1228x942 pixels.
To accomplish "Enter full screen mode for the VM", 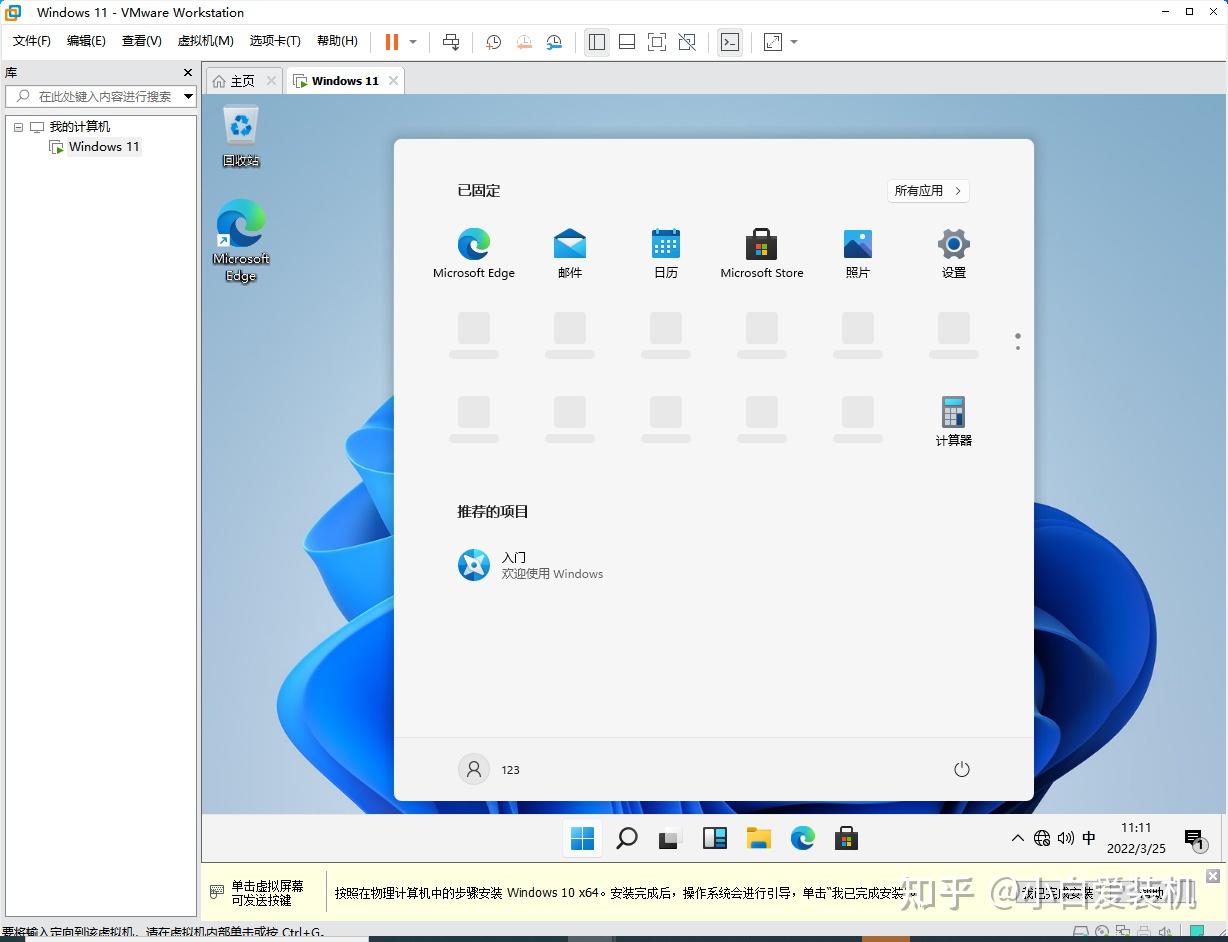I will (x=656, y=42).
